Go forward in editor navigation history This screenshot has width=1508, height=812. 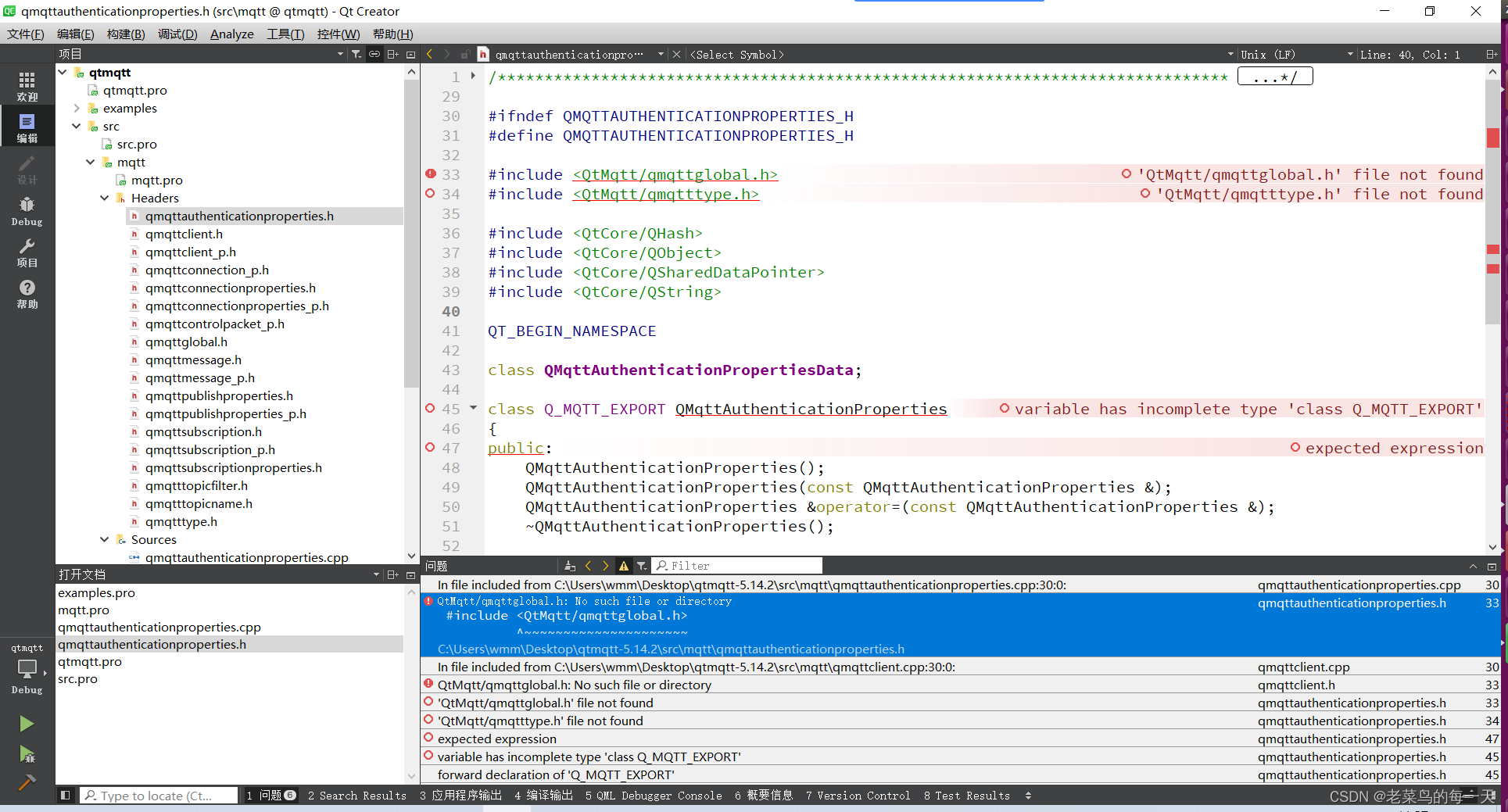click(x=446, y=54)
